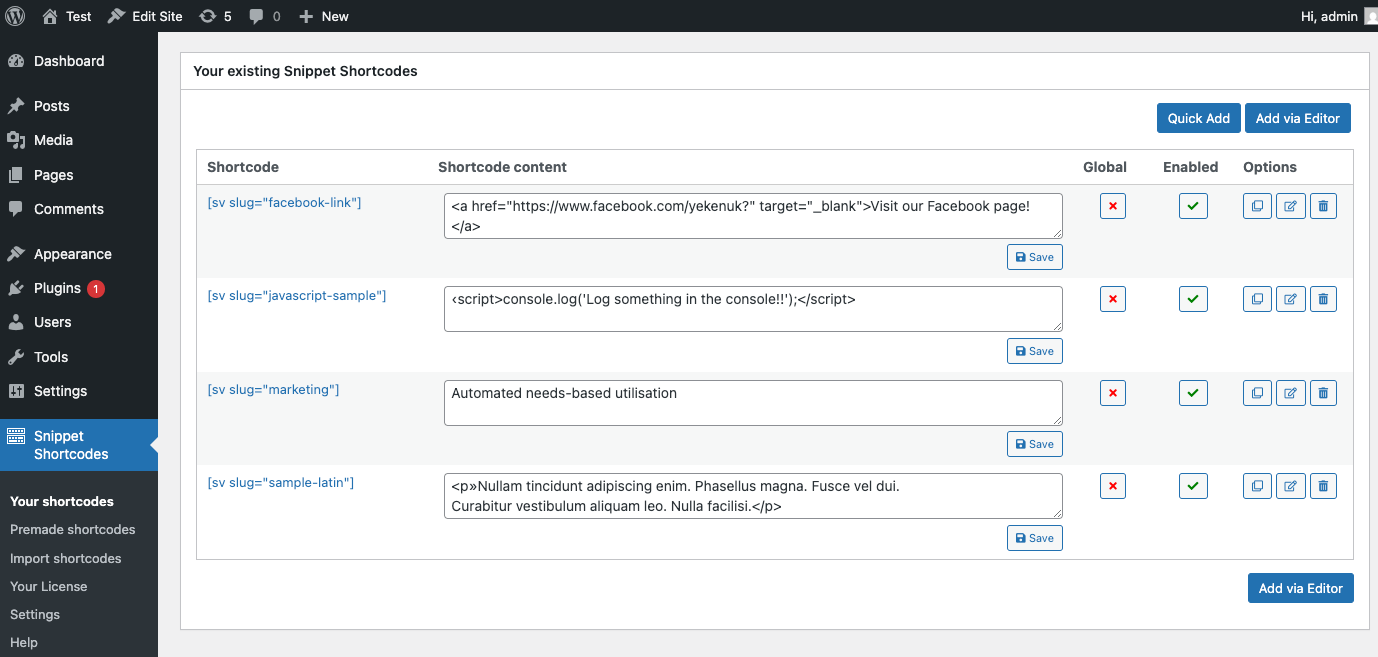The width and height of the screenshot is (1378, 657).
Task: Open Plugins with 1 update badge
Action: [79, 288]
